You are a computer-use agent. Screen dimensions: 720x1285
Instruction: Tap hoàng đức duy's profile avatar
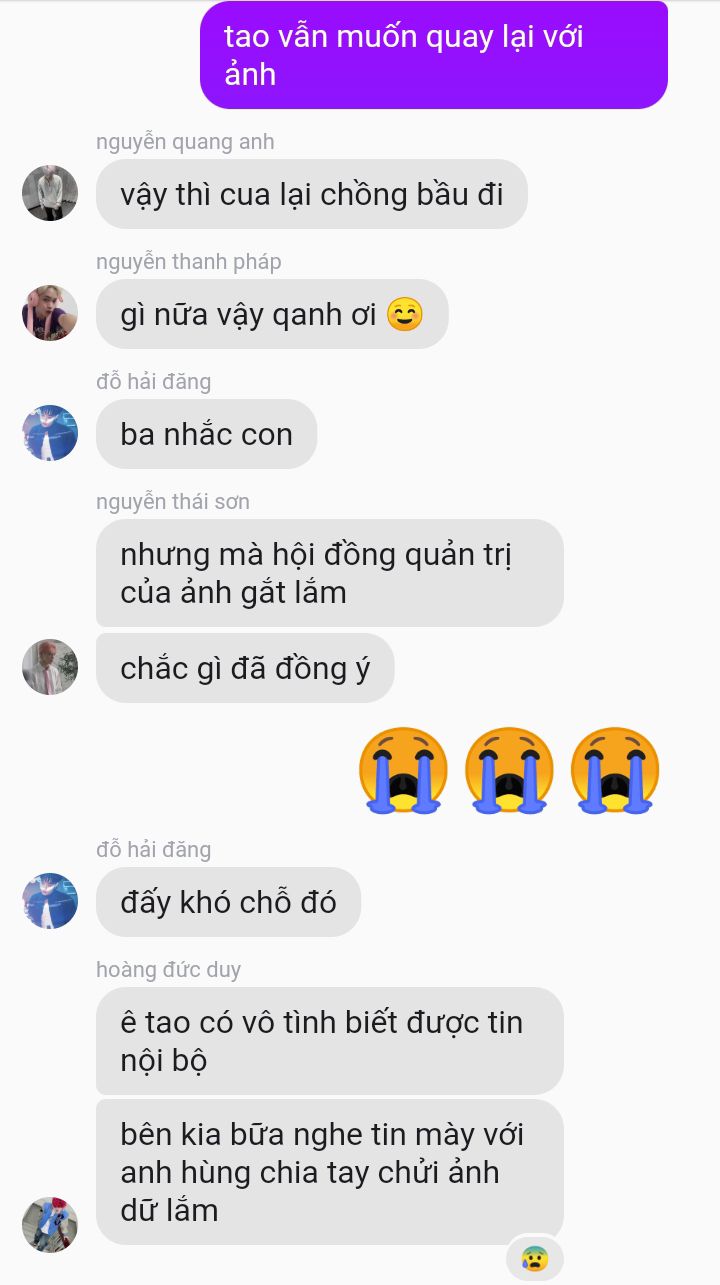(x=50, y=1224)
